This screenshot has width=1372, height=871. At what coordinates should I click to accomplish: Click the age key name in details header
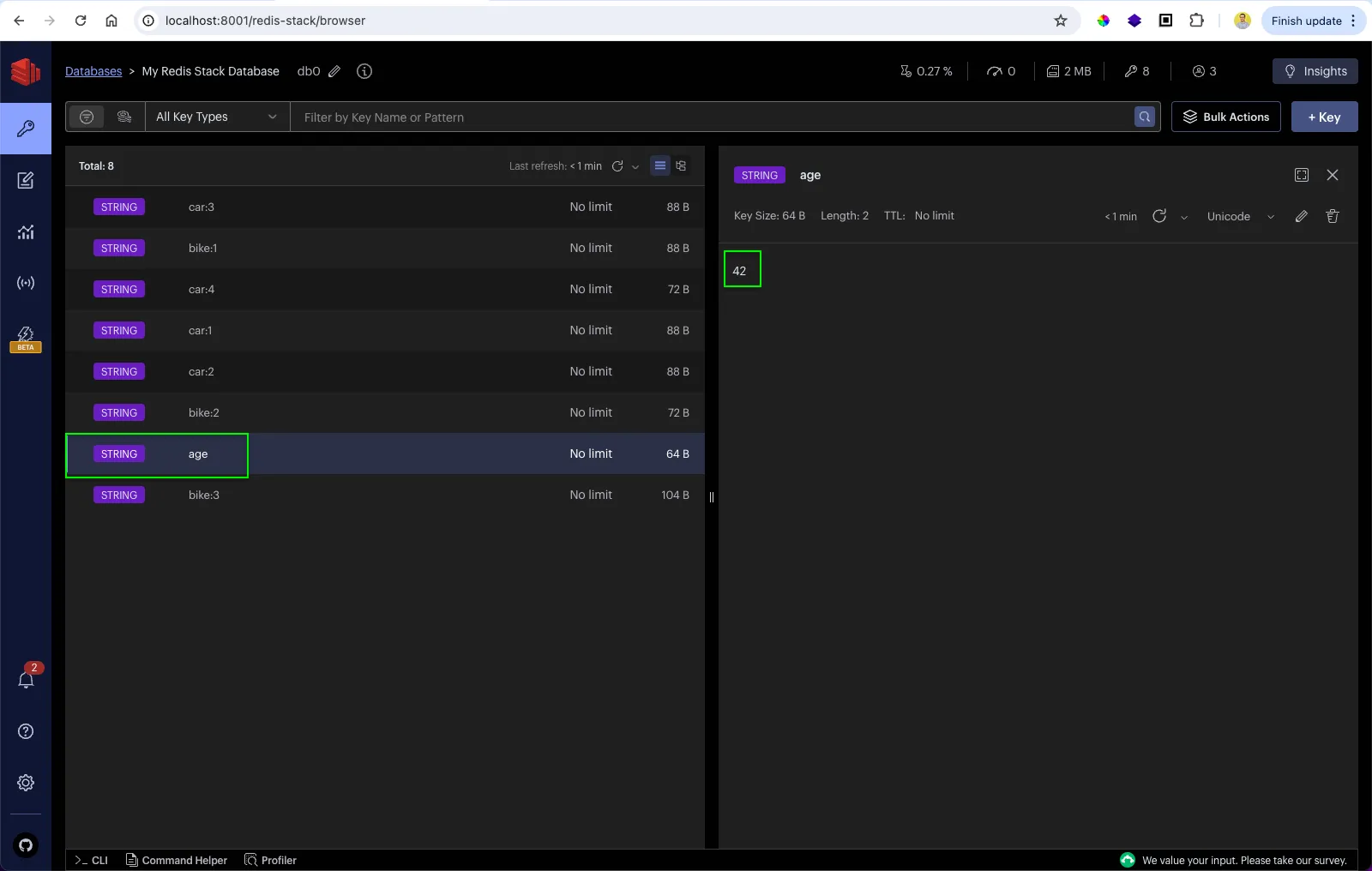(810, 175)
